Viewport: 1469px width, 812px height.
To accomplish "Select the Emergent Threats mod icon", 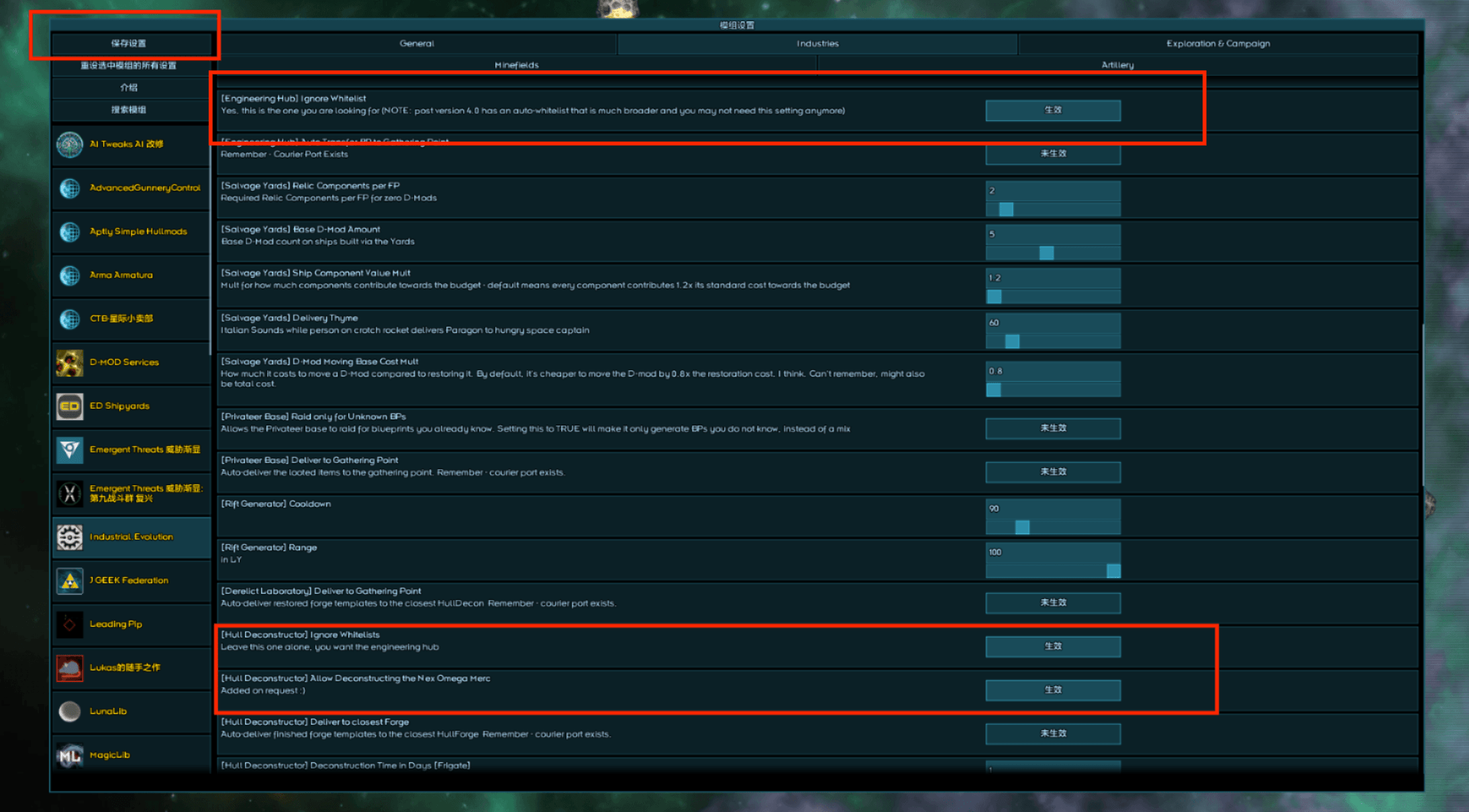I will [x=69, y=450].
